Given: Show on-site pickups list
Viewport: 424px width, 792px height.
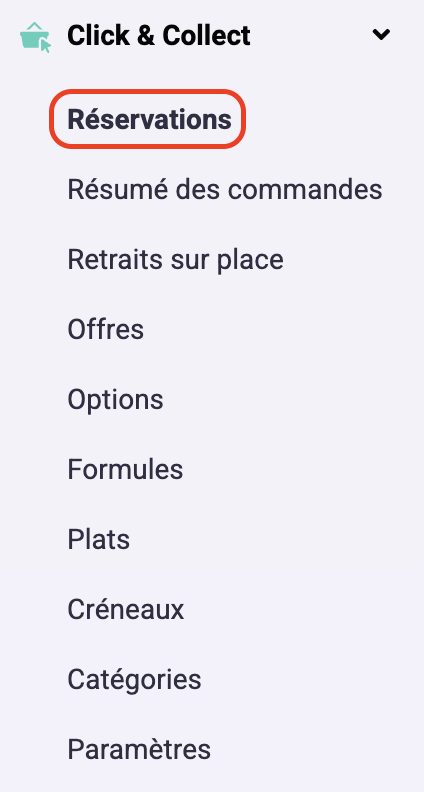Looking at the screenshot, I should (175, 261).
